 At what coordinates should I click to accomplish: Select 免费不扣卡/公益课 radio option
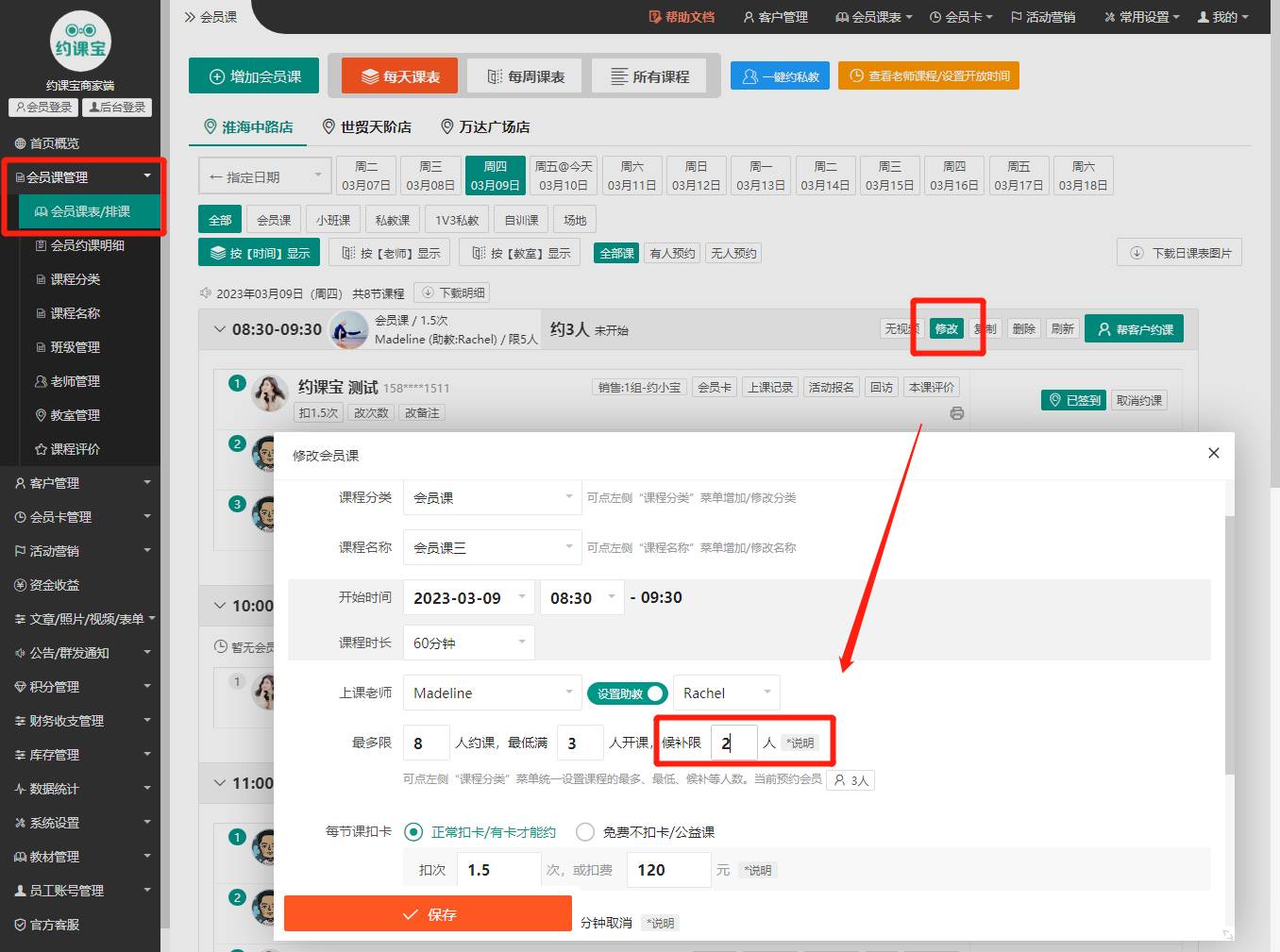pos(645,832)
